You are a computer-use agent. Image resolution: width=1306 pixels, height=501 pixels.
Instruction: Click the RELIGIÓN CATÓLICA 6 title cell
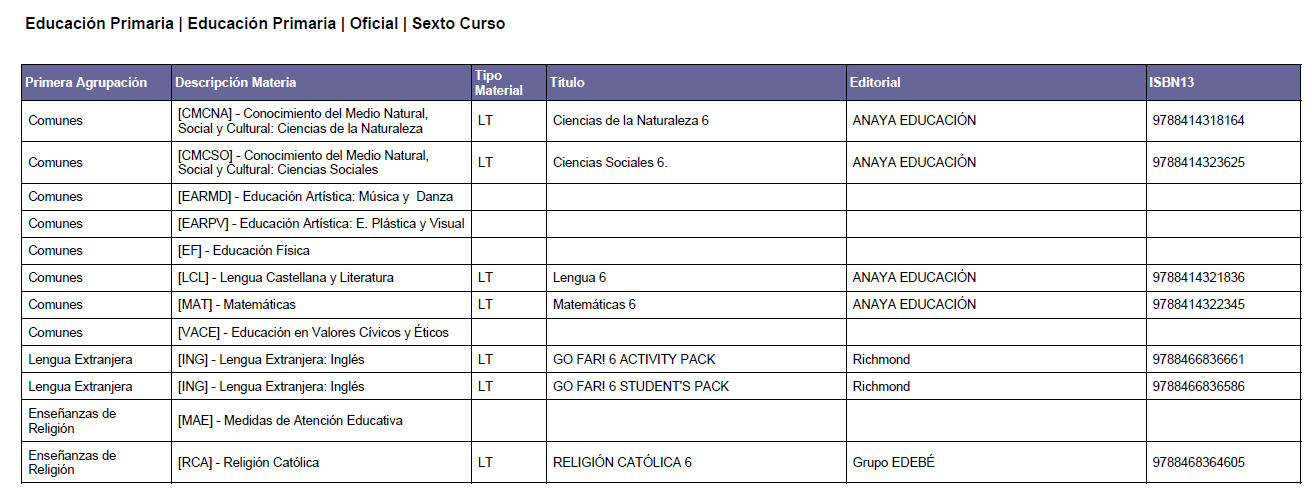click(695, 462)
